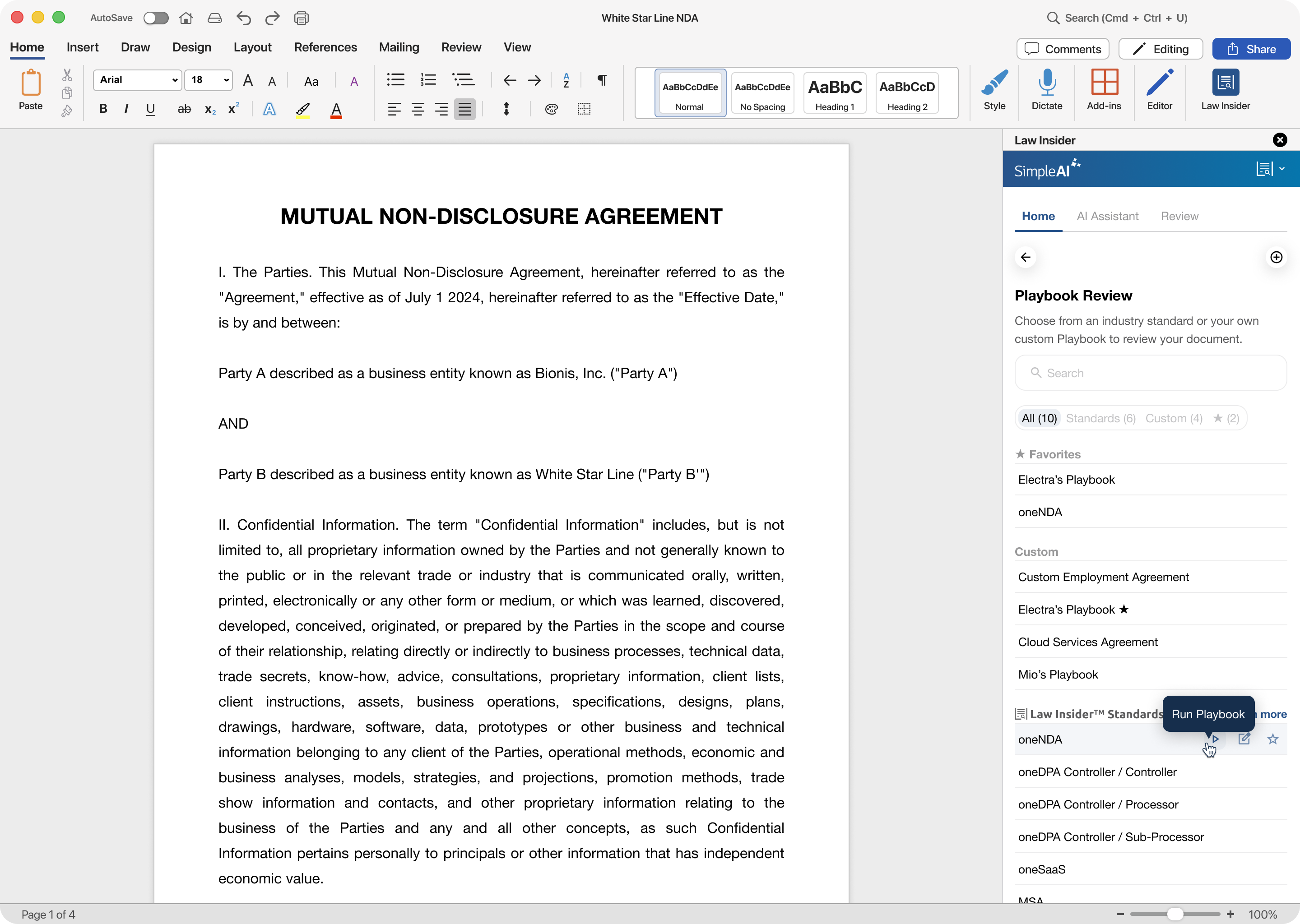The image size is (1300, 924).
Task: Toggle bold formatting
Action: pos(103,109)
